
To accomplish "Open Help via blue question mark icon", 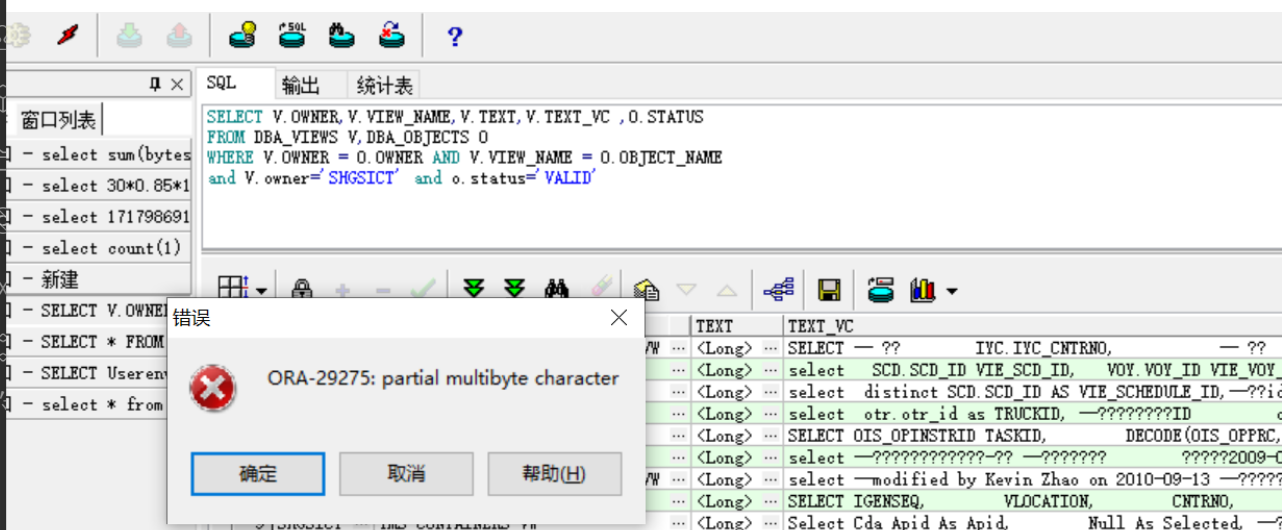I will coord(455,38).
